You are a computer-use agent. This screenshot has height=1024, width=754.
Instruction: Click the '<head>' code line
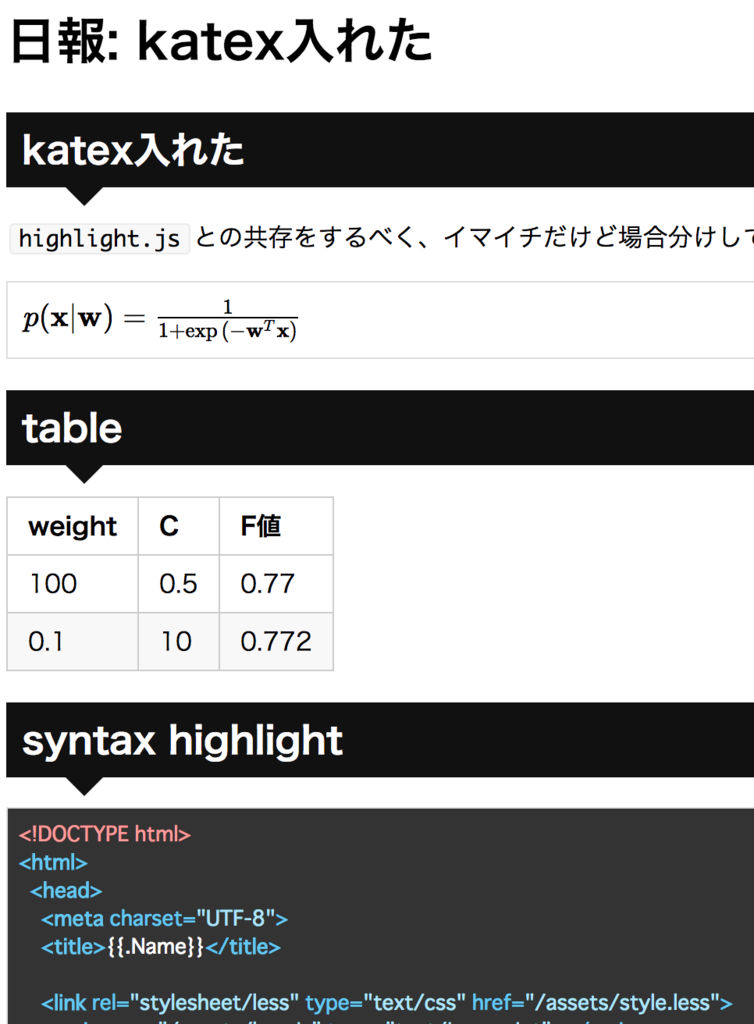coord(66,890)
